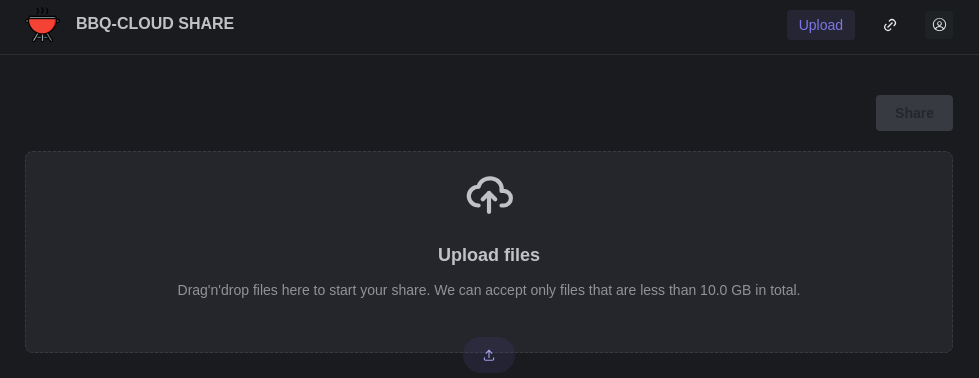
Task: Browse files using the round purple button
Action: coord(489,355)
